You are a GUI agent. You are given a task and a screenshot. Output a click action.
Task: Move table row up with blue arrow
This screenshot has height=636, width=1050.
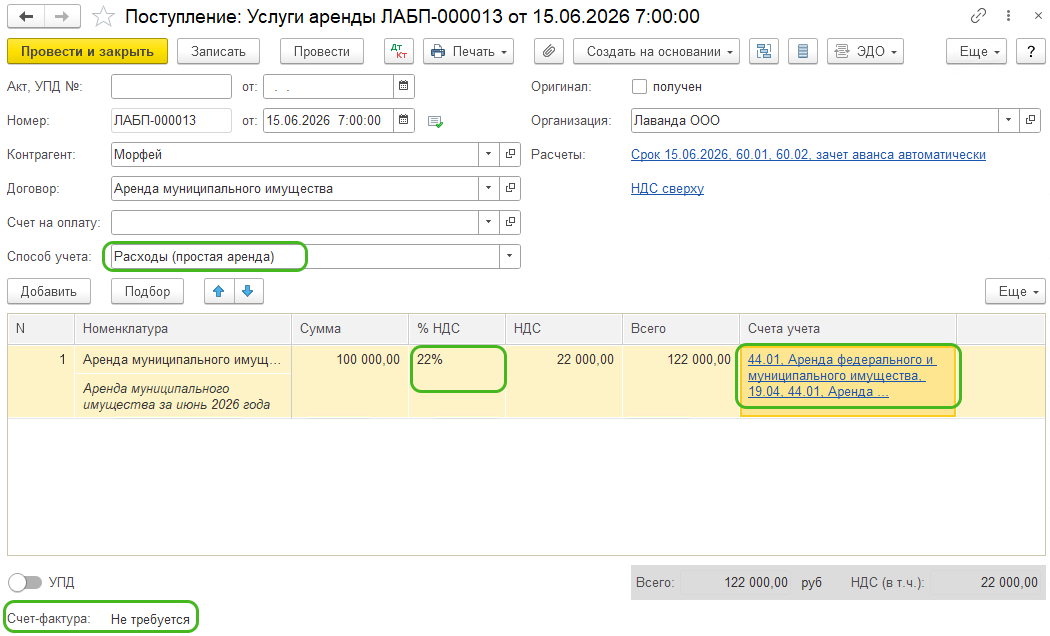(219, 291)
